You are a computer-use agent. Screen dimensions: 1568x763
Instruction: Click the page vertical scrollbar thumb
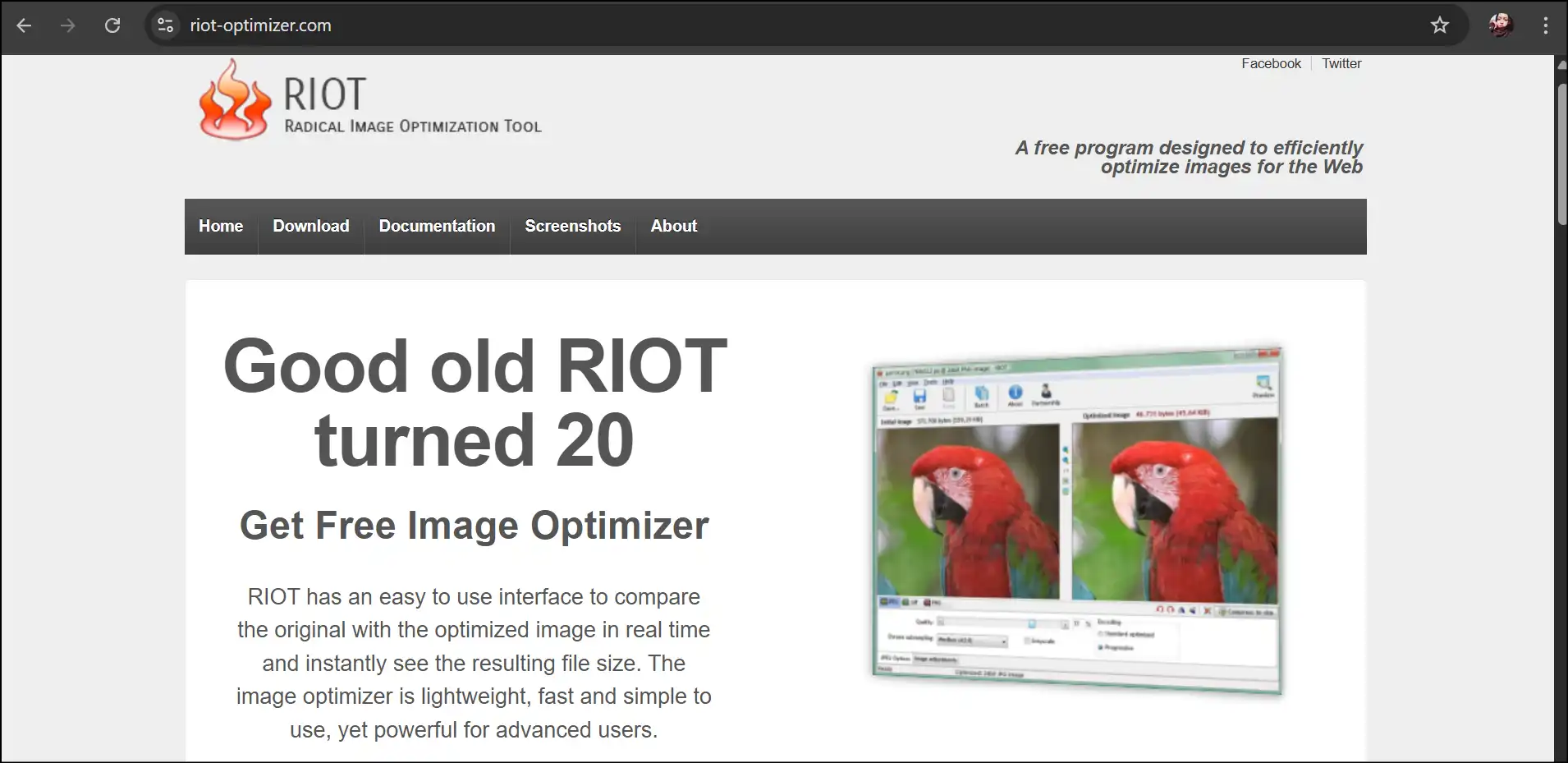tap(1561, 154)
